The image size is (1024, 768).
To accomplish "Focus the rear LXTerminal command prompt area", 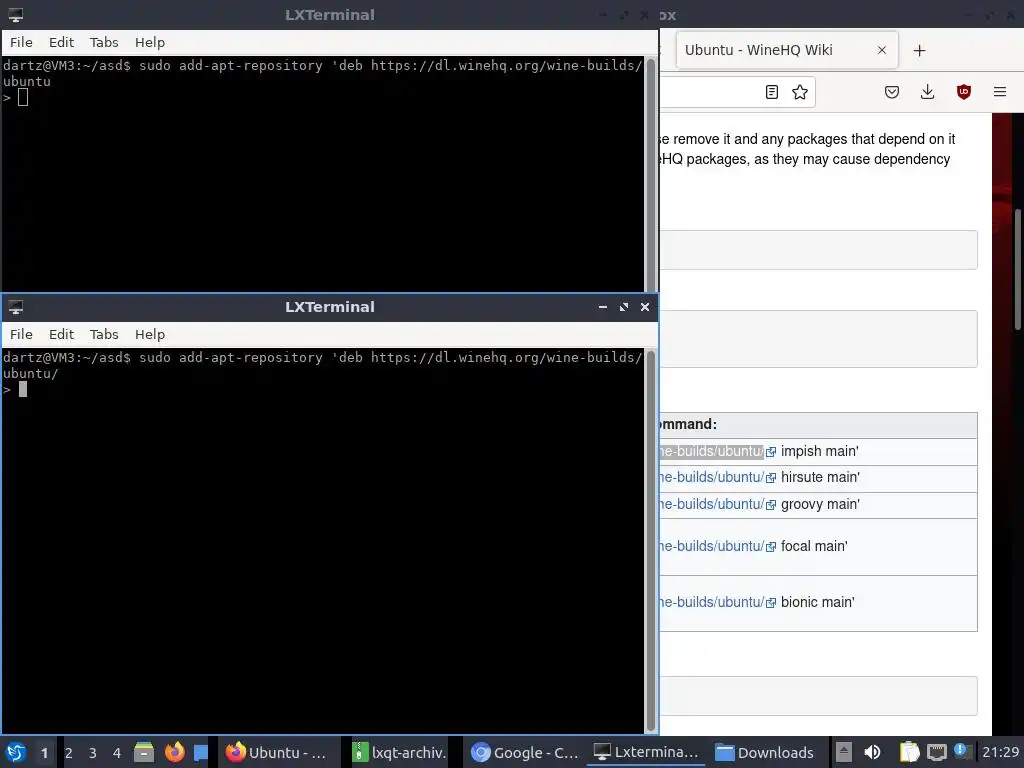I will [323, 174].
